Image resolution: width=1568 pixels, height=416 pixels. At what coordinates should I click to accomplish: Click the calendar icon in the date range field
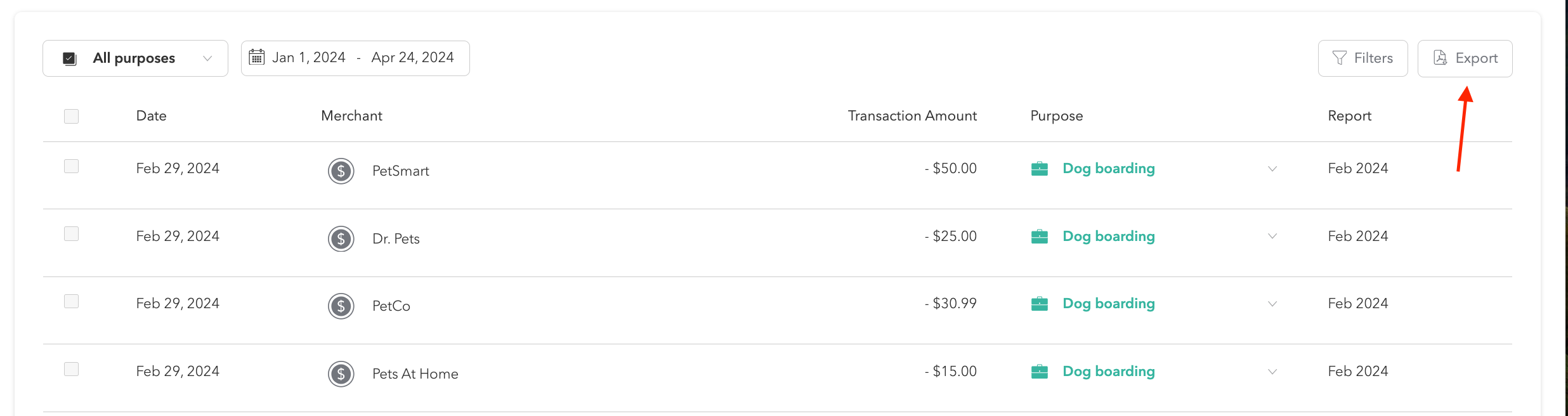click(x=256, y=58)
